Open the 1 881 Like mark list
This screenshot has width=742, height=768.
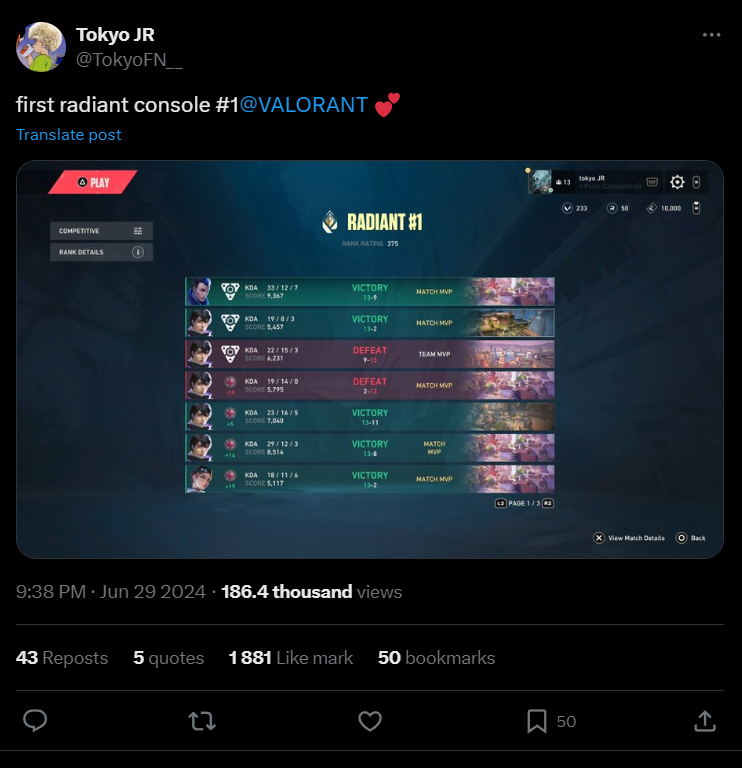point(290,658)
